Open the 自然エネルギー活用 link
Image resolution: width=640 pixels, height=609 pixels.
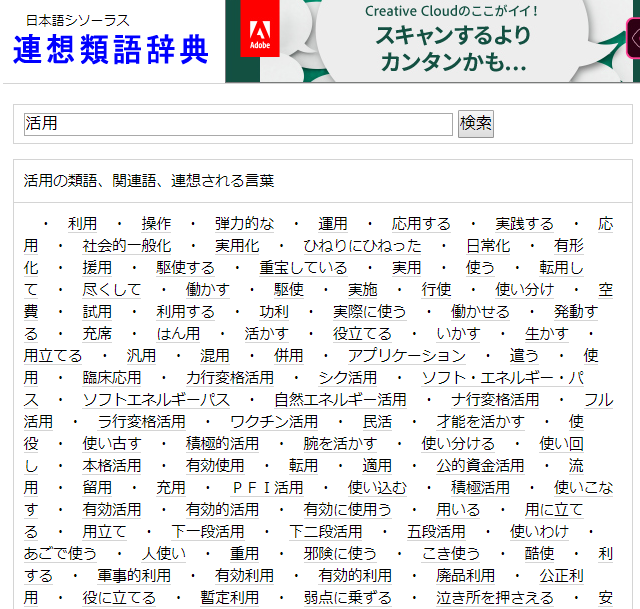(x=340, y=400)
